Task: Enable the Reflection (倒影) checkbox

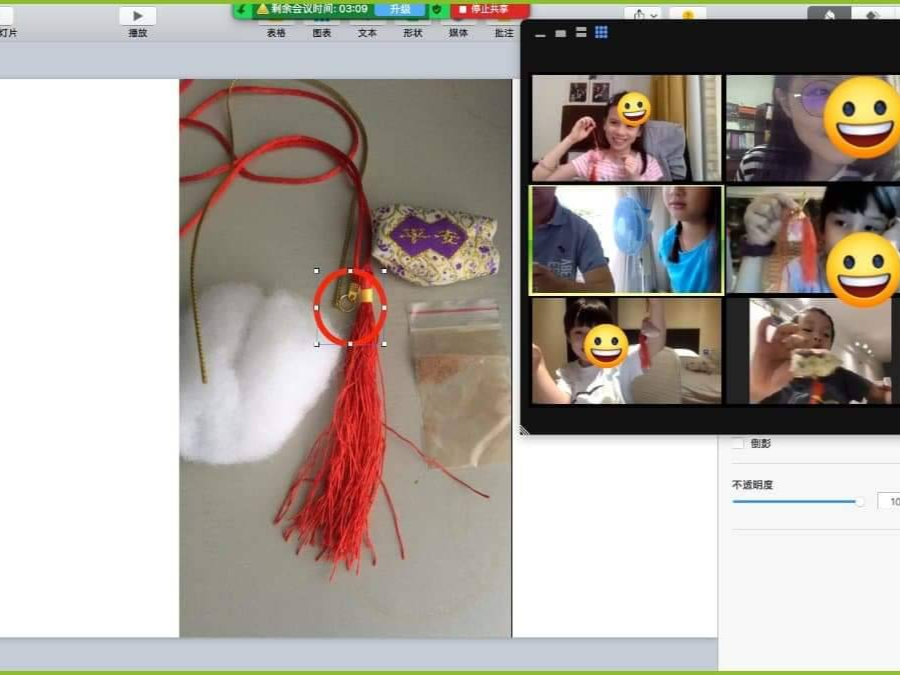Action: click(x=738, y=443)
